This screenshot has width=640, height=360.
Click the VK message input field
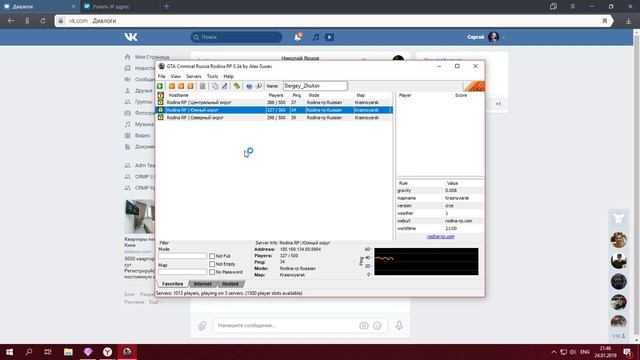tap(286, 325)
